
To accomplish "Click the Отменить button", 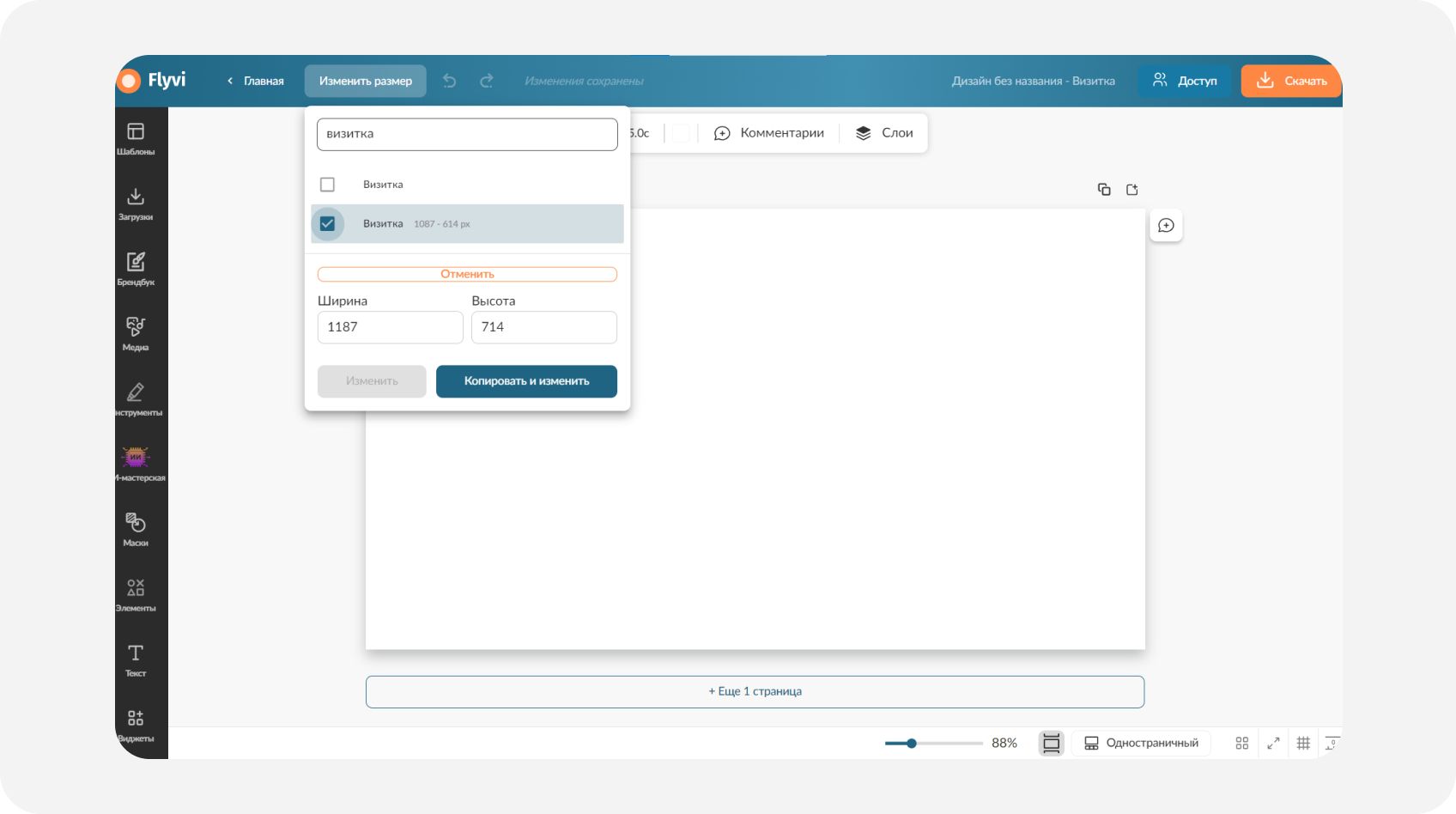I will 467,274.
